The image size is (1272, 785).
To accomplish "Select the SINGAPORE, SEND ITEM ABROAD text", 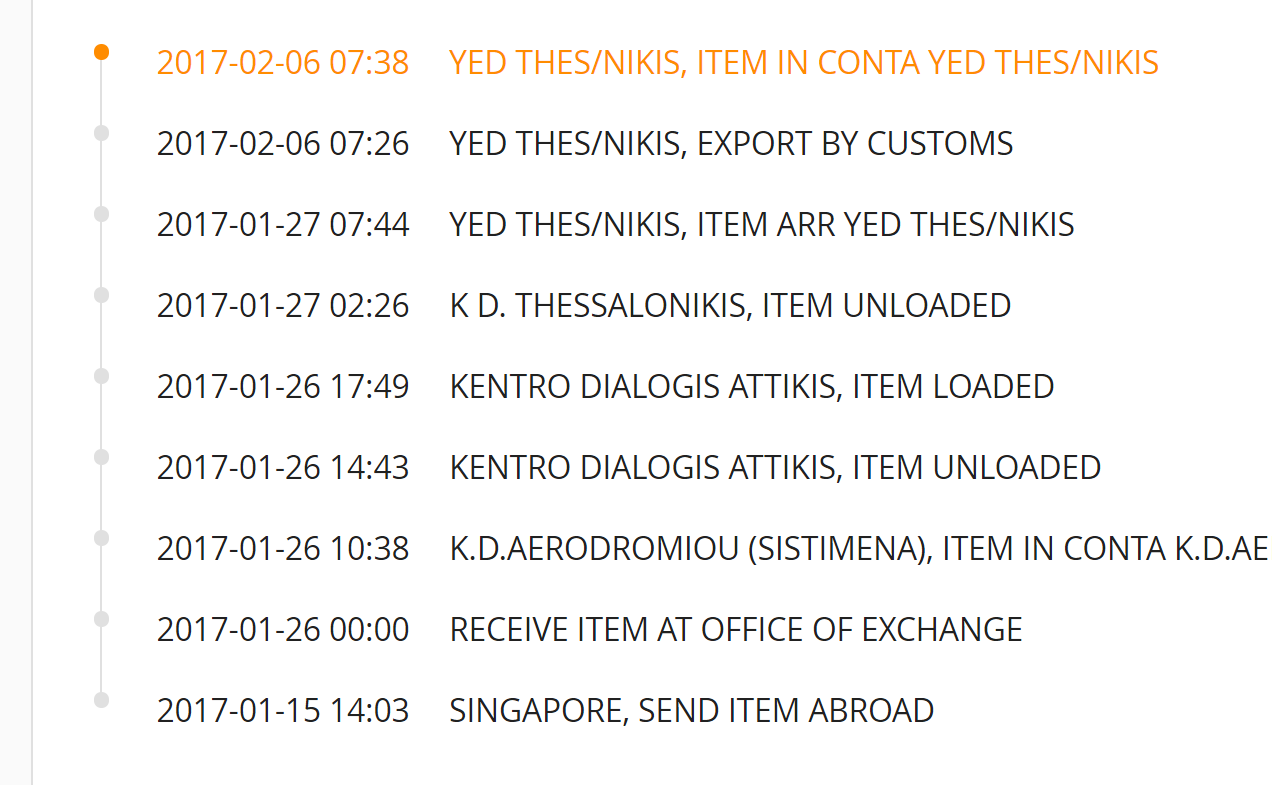I will tap(692, 711).
